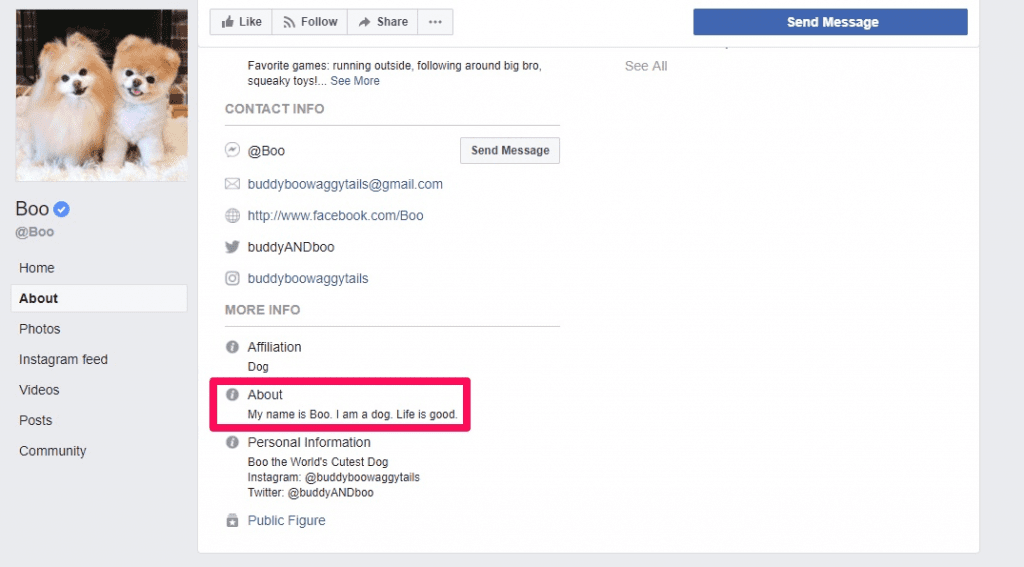Screen dimensions: 1024x567
Task: Open the three-dot more options menu
Action: tap(435, 22)
